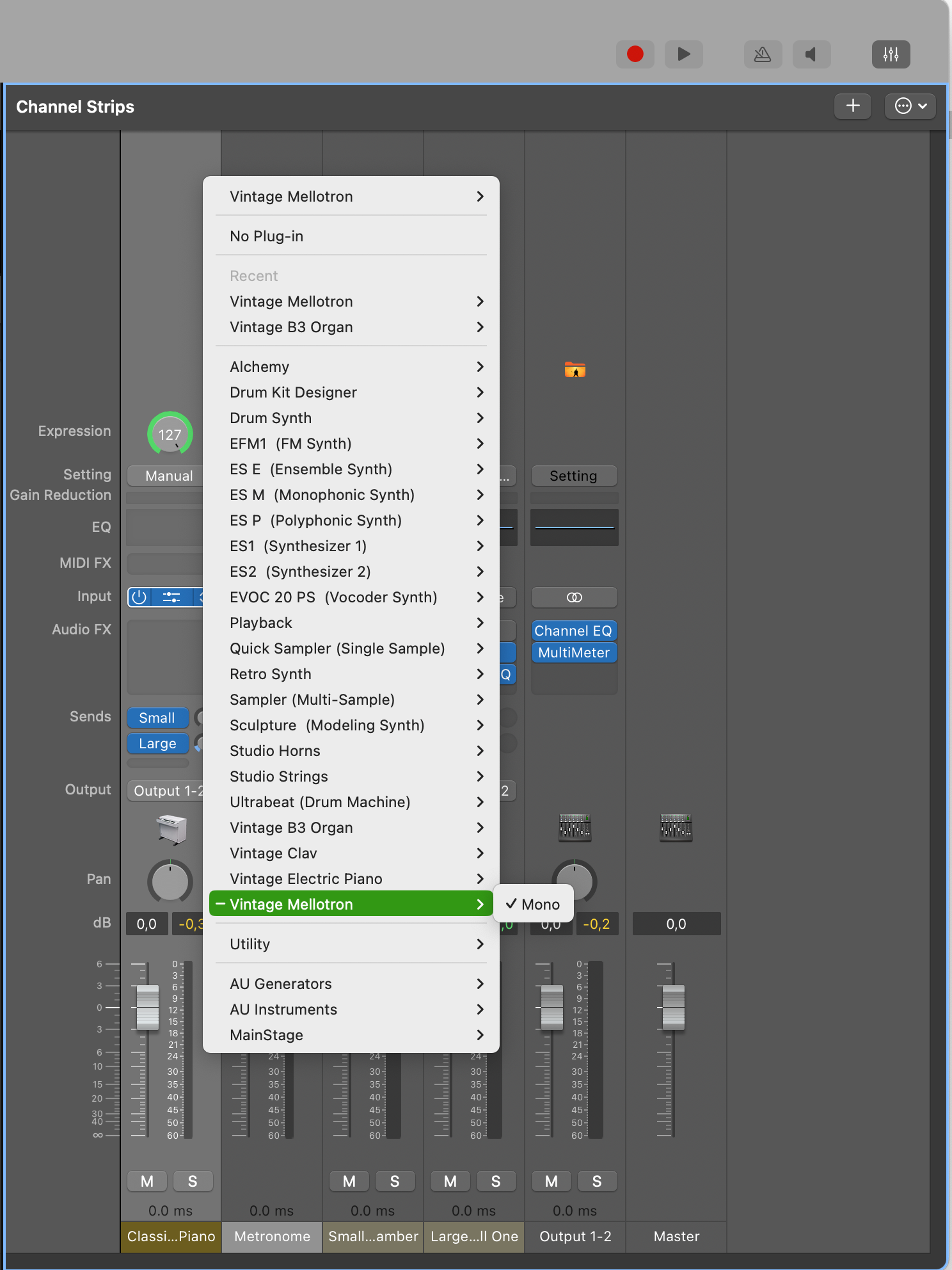The height and width of the screenshot is (1270, 952).
Task: Select Playback instrument menu entry
Action: tap(351, 623)
